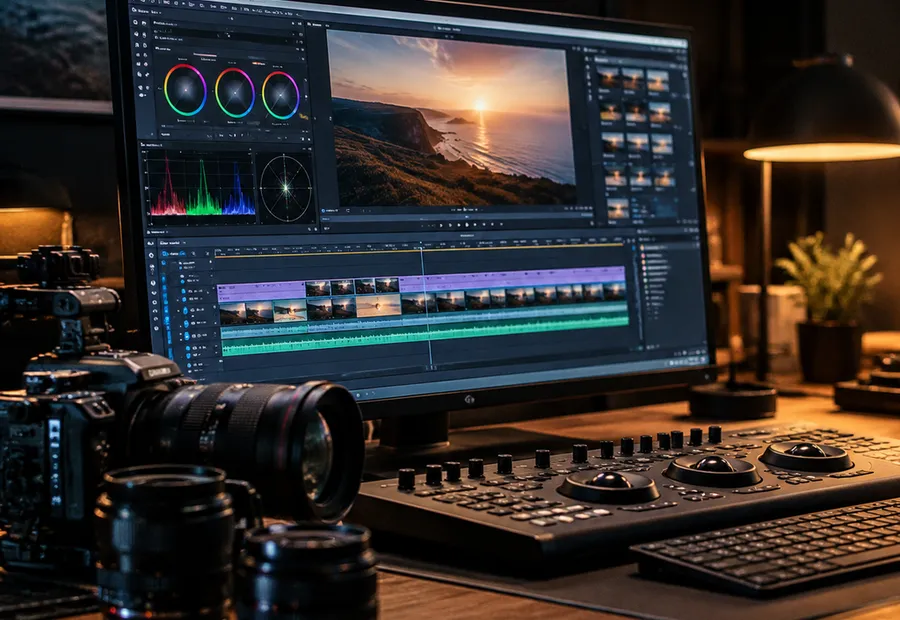The width and height of the screenshot is (900, 620).
Task: Select the purple clip at the timeline's start
Action: pyautogui.click(x=261, y=290)
